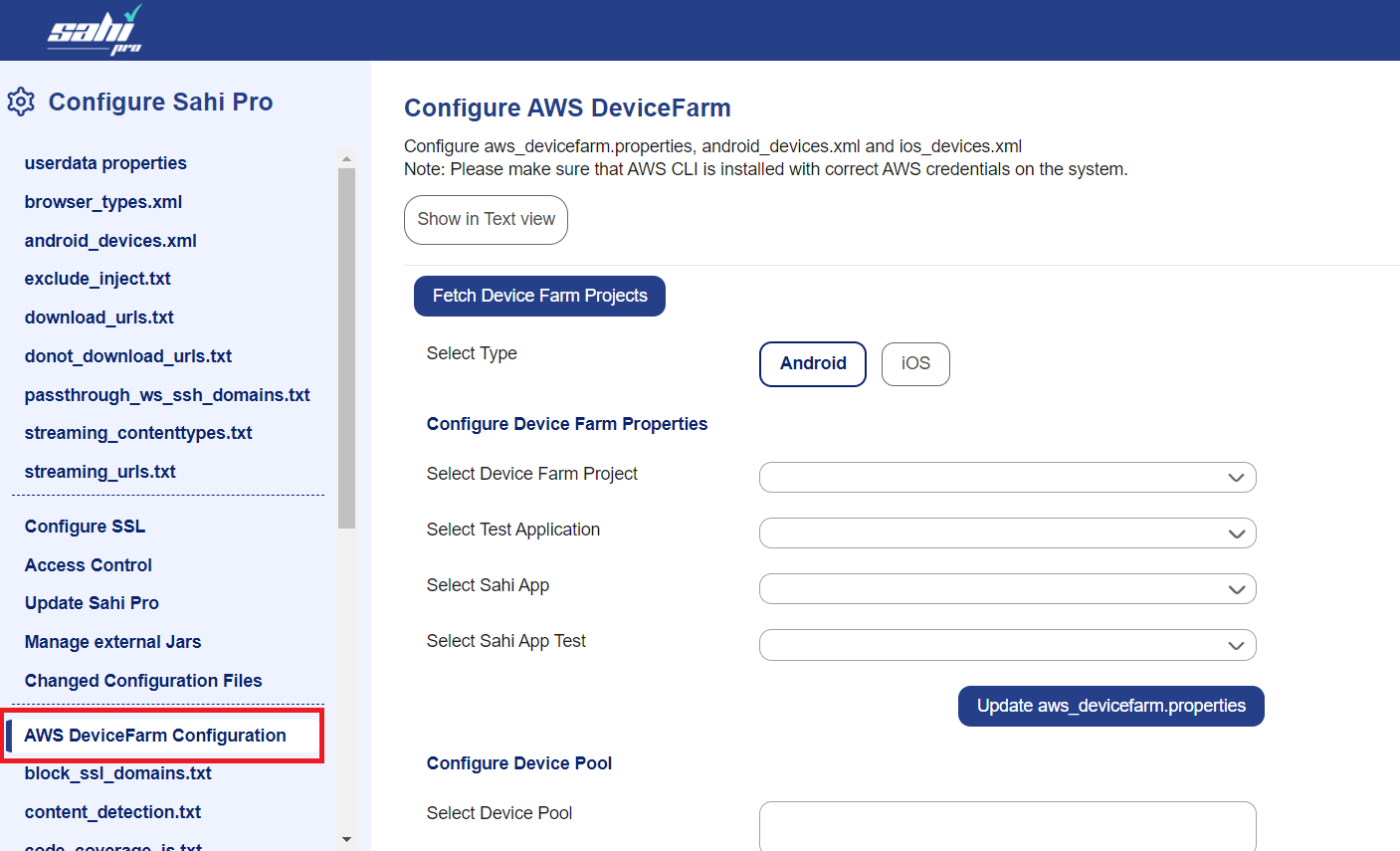Expand the Select Sahi App dropdown
This screenshot has width=1400, height=851.
(x=1007, y=589)
